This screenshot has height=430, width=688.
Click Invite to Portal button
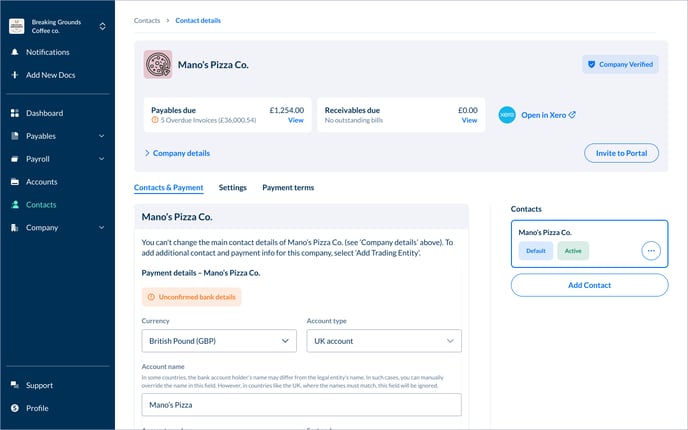(621, 153)
